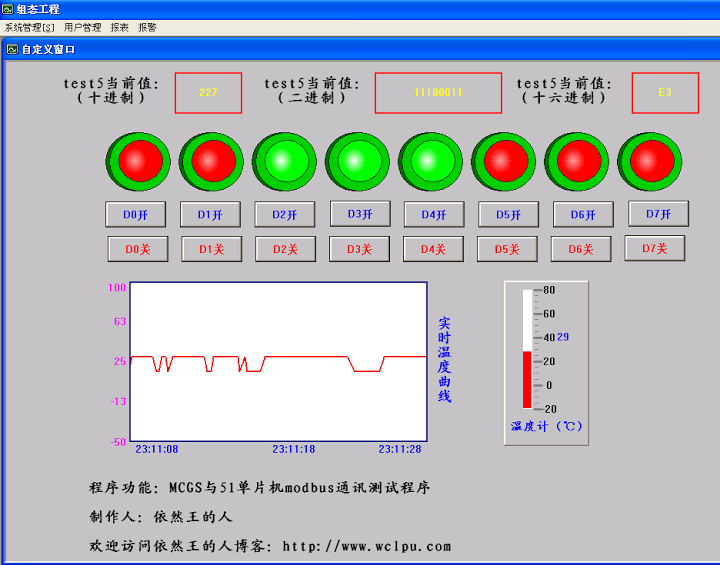Click the first red indicator lamp above D0开
The image size is (720, 565).
(x=138, y=162)
